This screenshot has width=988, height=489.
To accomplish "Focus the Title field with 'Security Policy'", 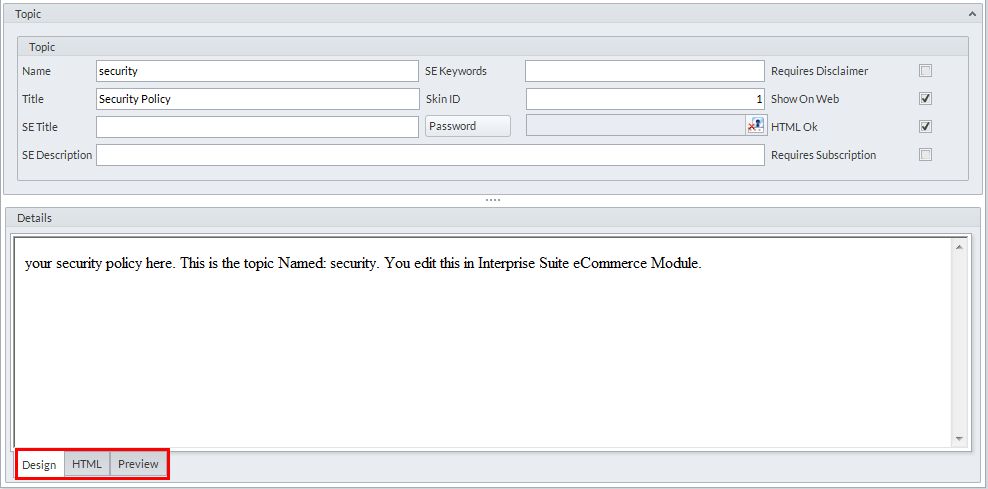I will tap(257, 99).
